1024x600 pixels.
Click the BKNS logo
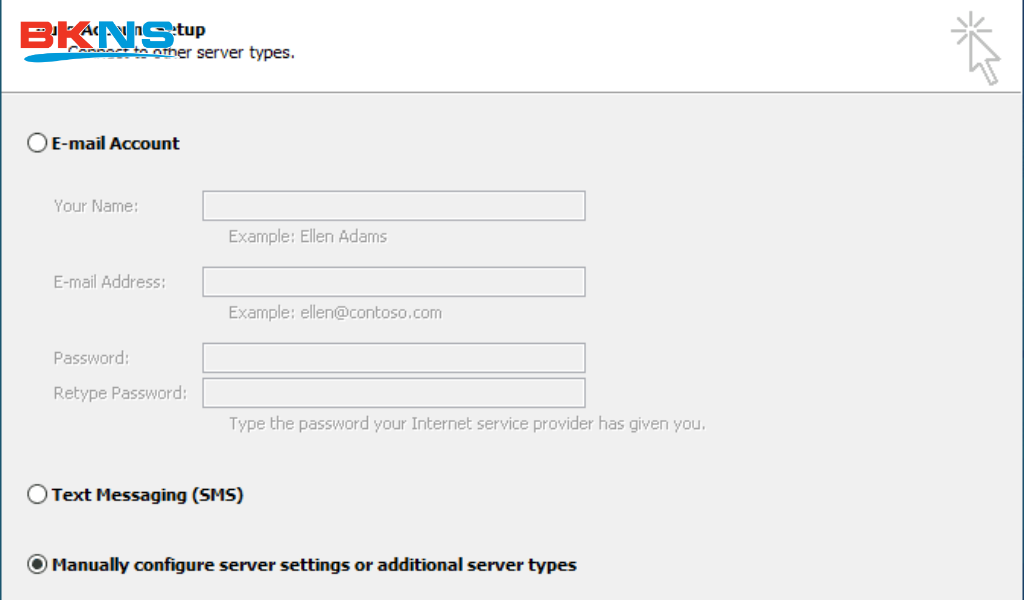coord(97,40)
